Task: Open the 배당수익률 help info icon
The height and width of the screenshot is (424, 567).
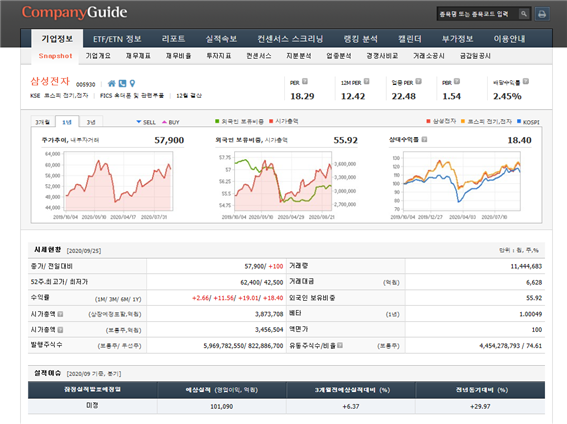Action: (x=526, y=81)
